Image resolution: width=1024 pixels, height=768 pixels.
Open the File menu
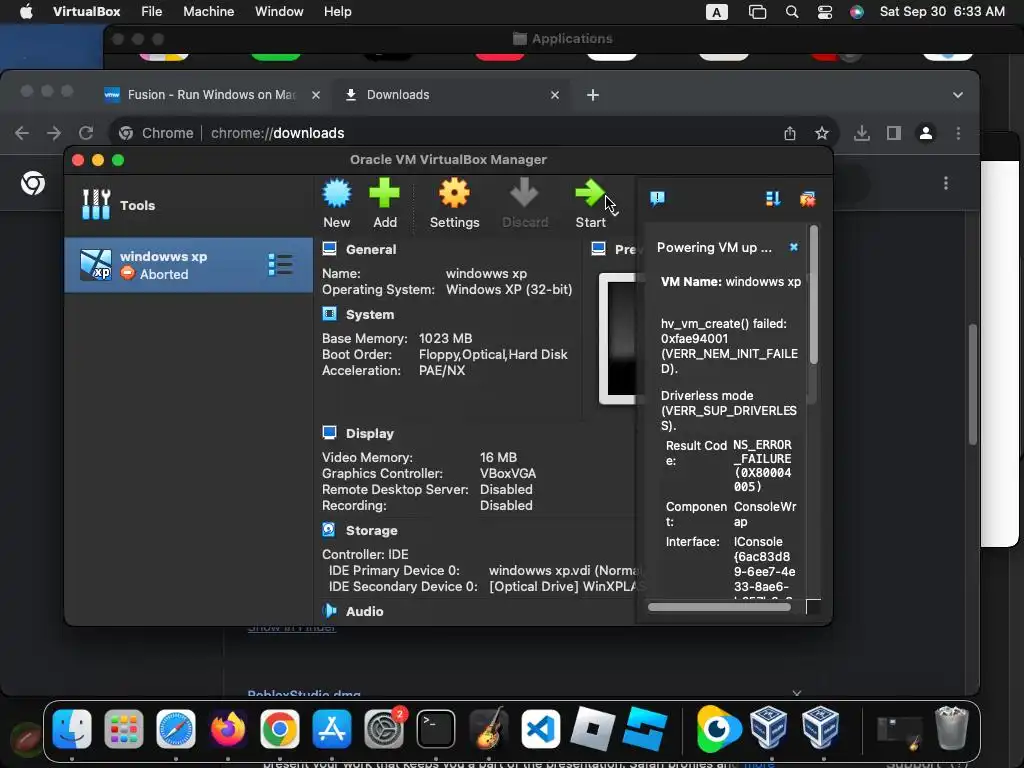pyautogui.click(x=152, y=12)
